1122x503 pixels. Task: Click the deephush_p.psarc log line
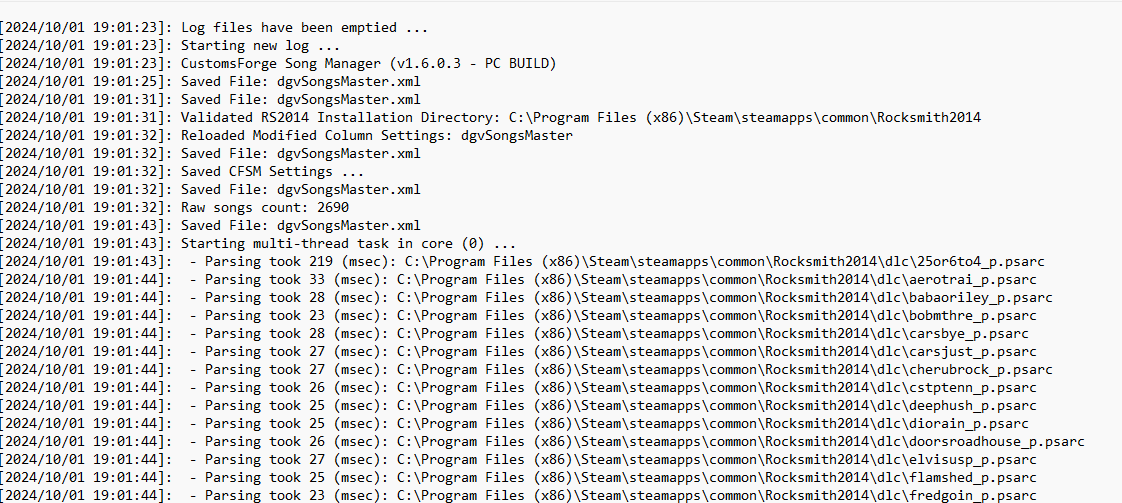click(518, 406)
